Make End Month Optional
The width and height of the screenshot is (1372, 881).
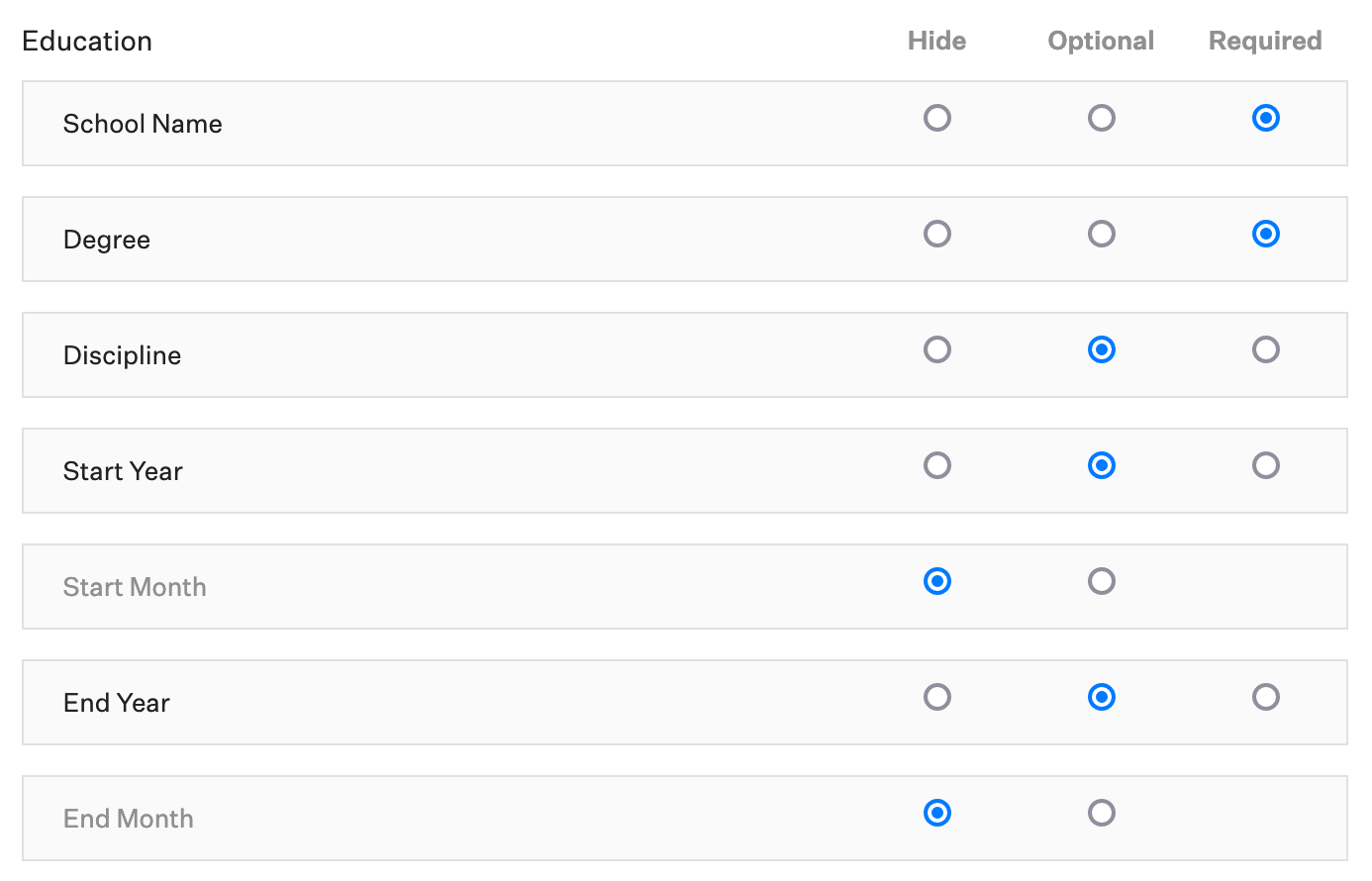click(1101, 813)
